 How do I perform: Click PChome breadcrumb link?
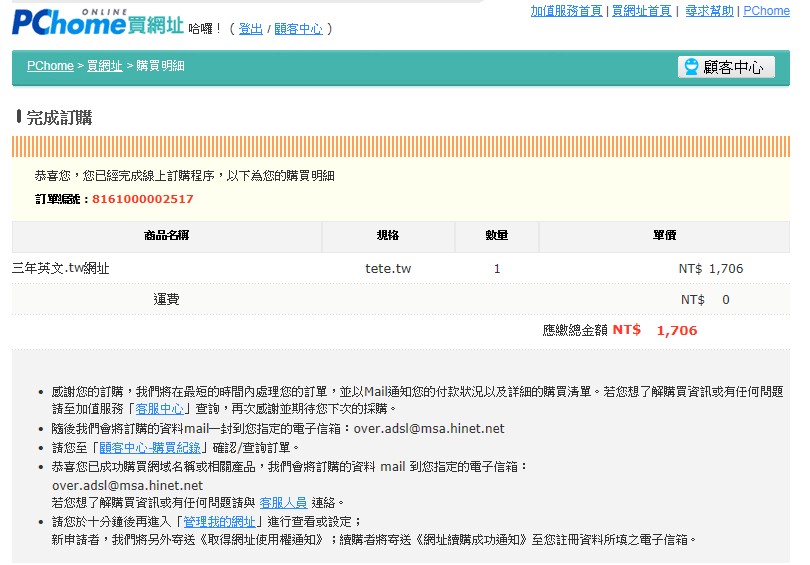(x=50, y=66)
